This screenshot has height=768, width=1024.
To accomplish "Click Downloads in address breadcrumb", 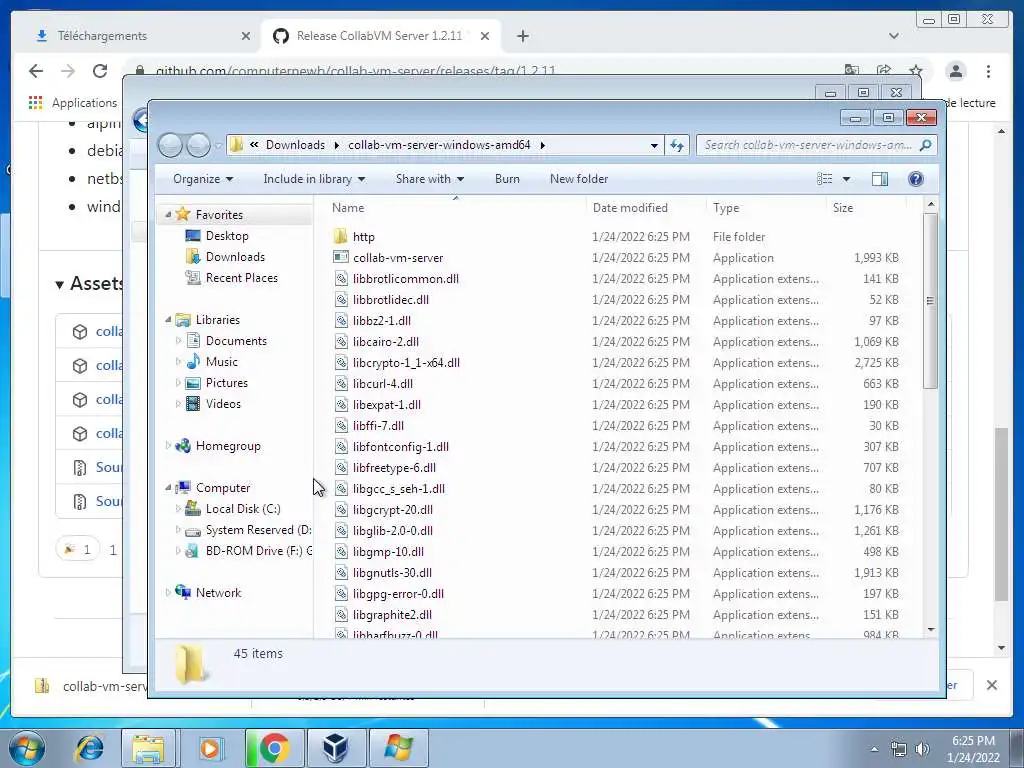I will point(295,145).
